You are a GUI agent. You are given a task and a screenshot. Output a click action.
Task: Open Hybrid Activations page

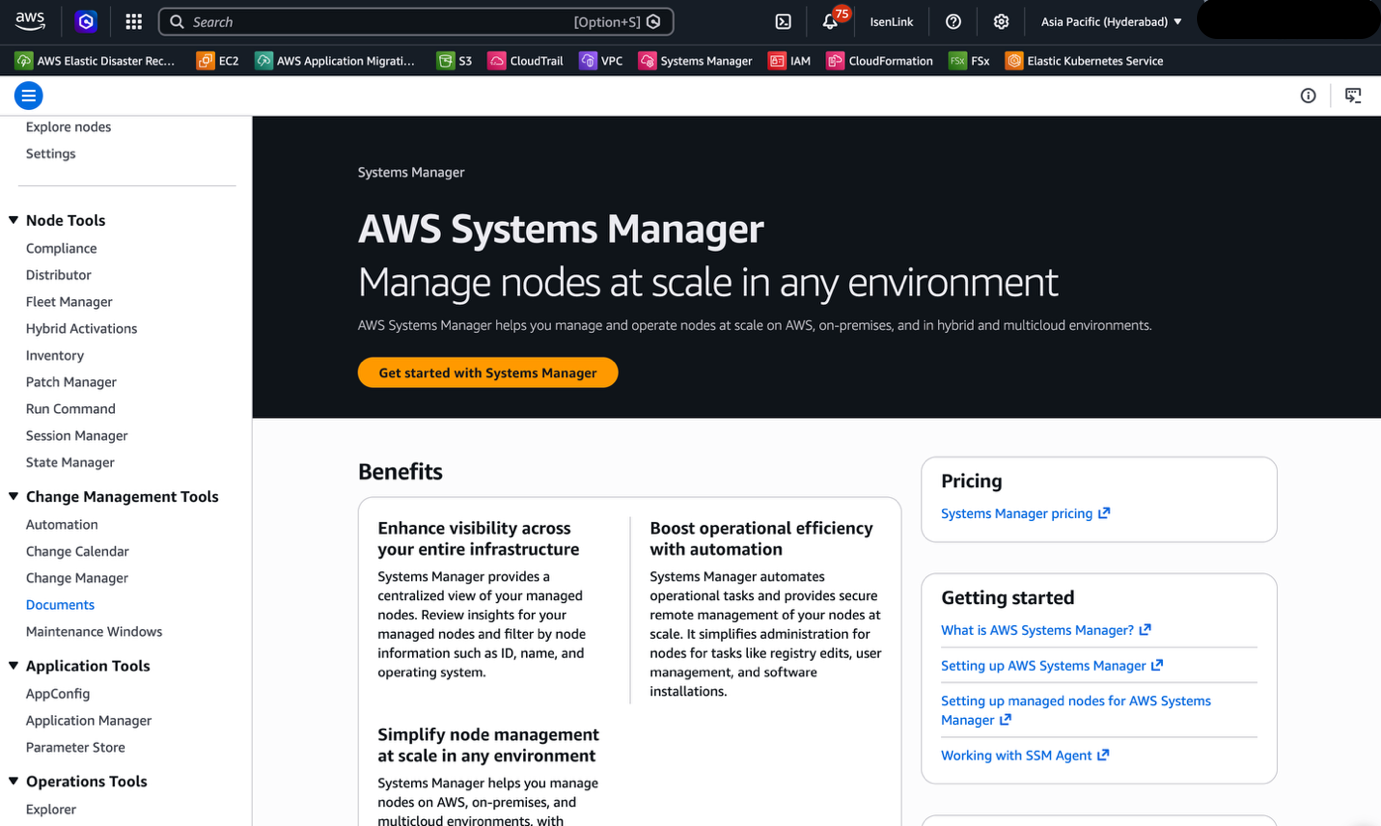tap(82, 329)
